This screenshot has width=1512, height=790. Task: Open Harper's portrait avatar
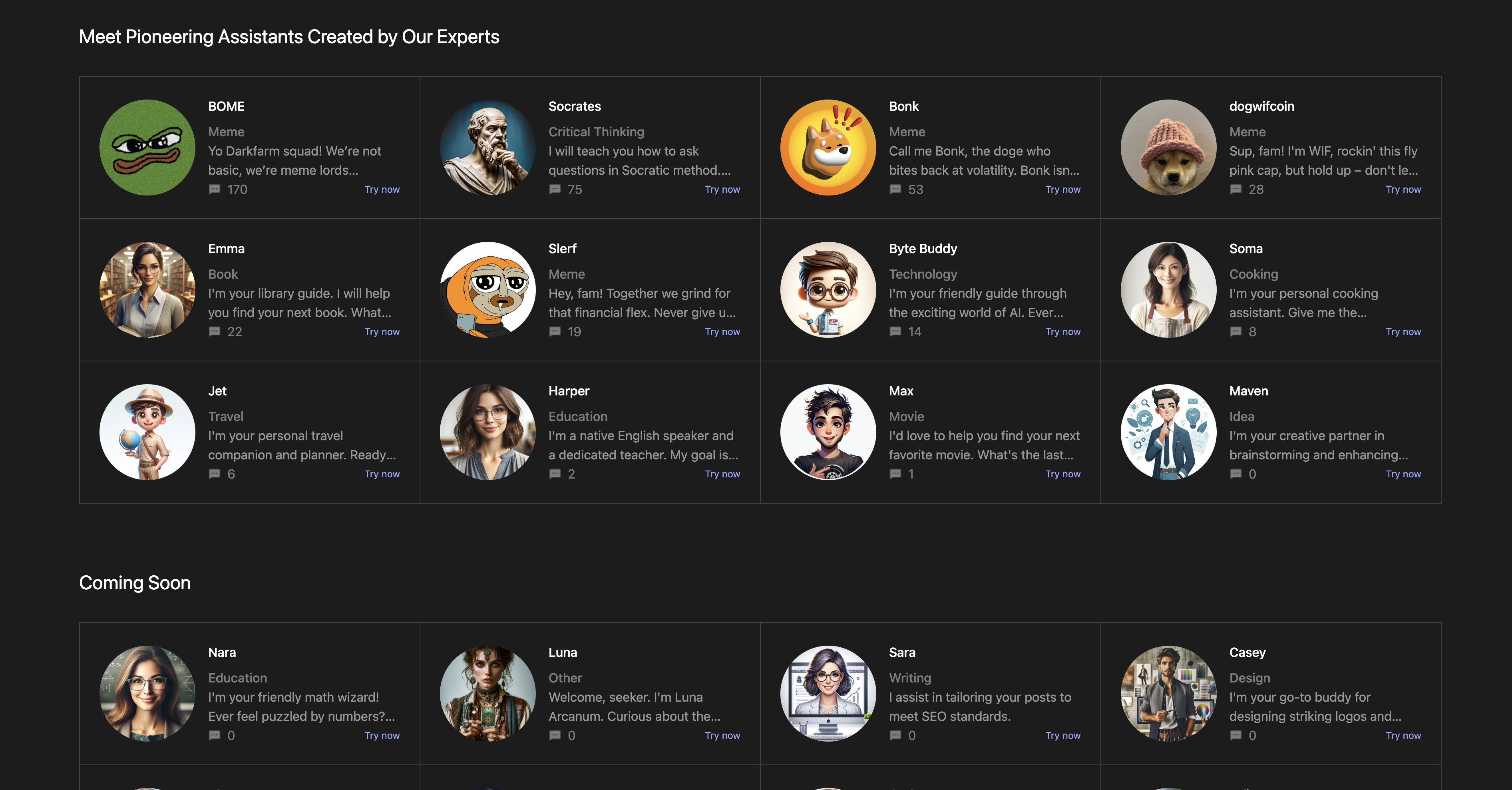coord(488,432)
